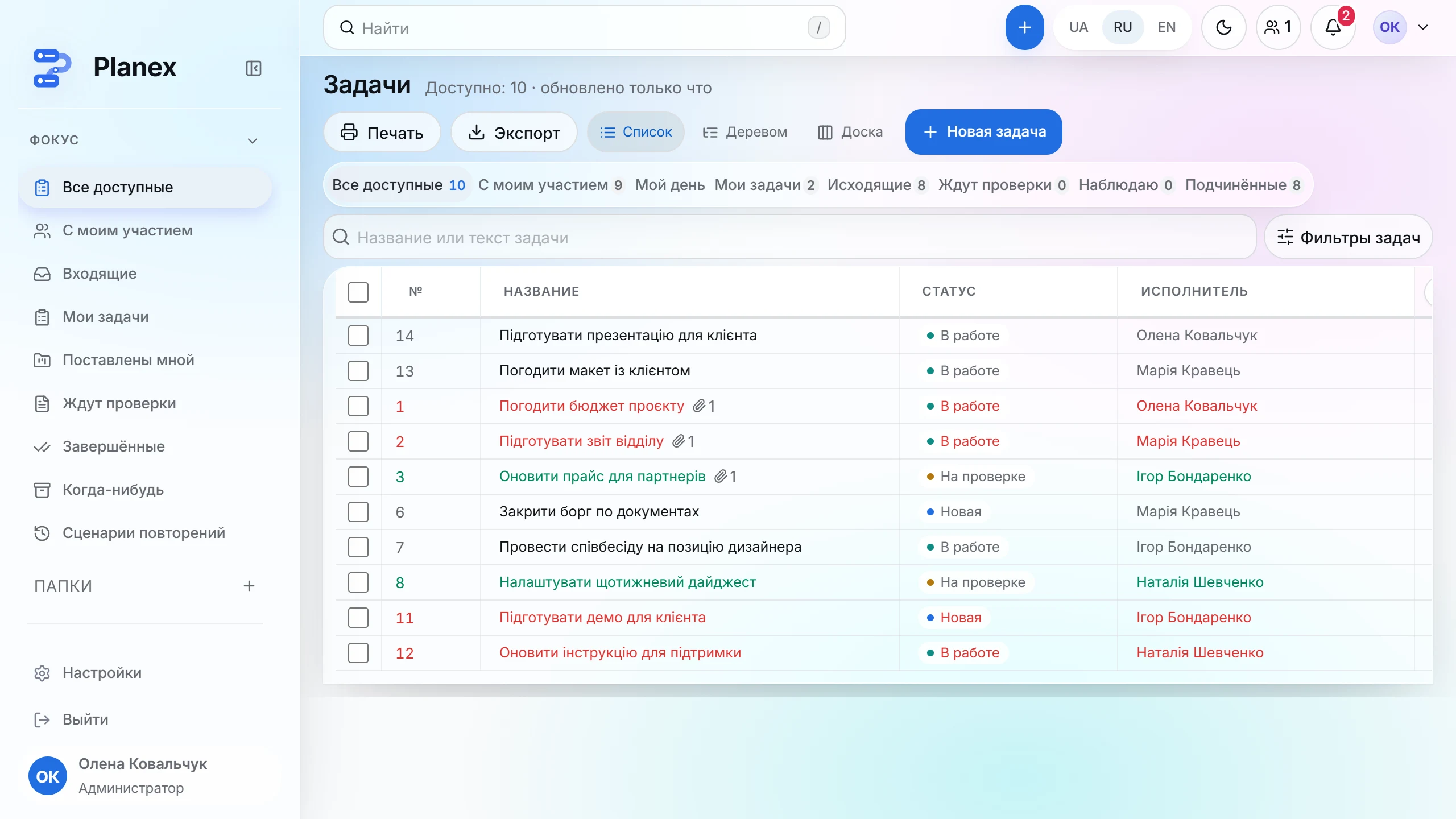Viewport: 1456px width, 819px height.
Task: Click Новая задача button
Action: pos(984,132)
